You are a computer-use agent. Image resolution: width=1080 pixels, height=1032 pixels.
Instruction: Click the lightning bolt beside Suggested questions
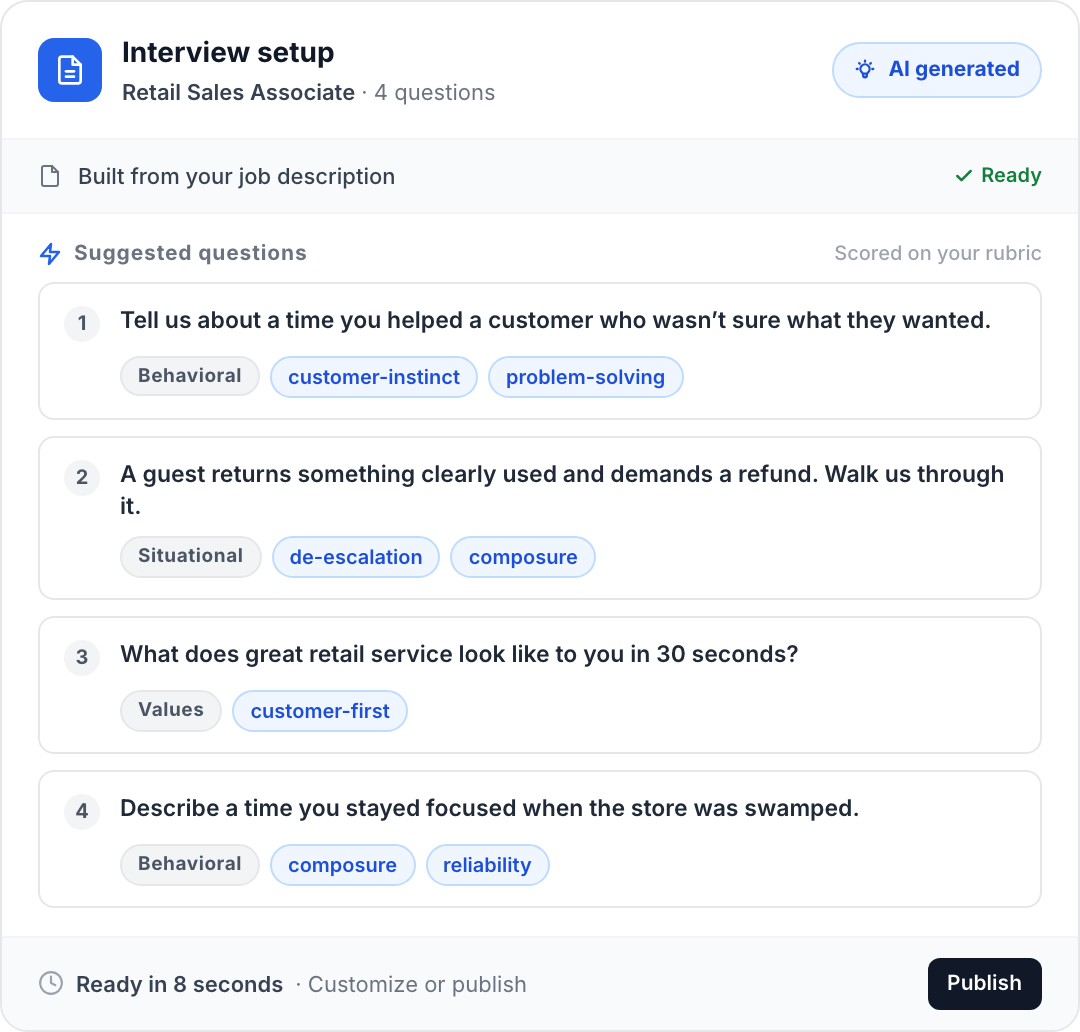49,253
